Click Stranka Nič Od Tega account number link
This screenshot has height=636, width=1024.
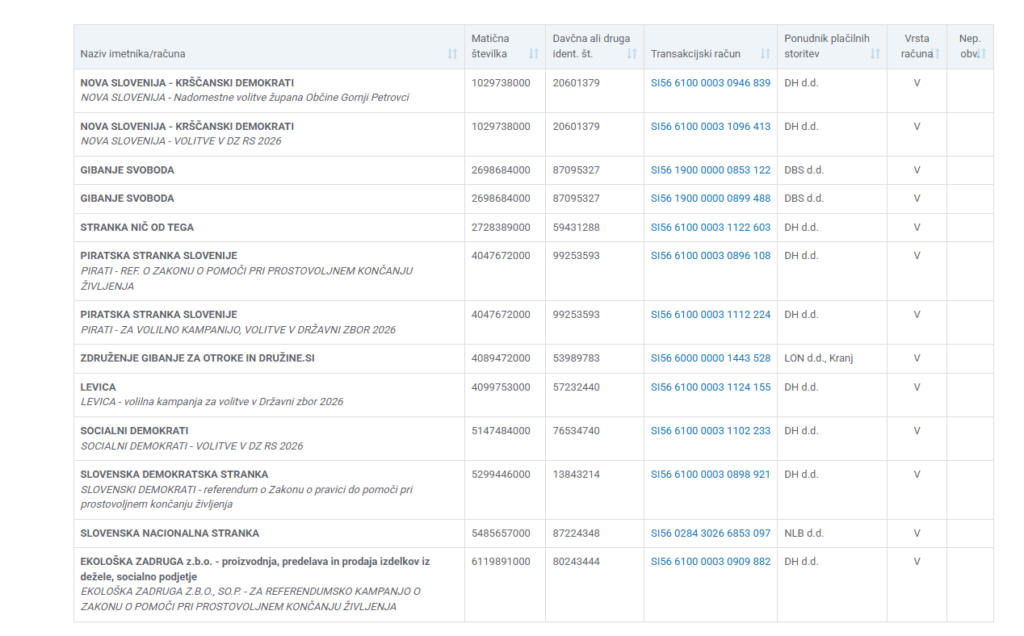pyautogui.click(x=710, y=228)
